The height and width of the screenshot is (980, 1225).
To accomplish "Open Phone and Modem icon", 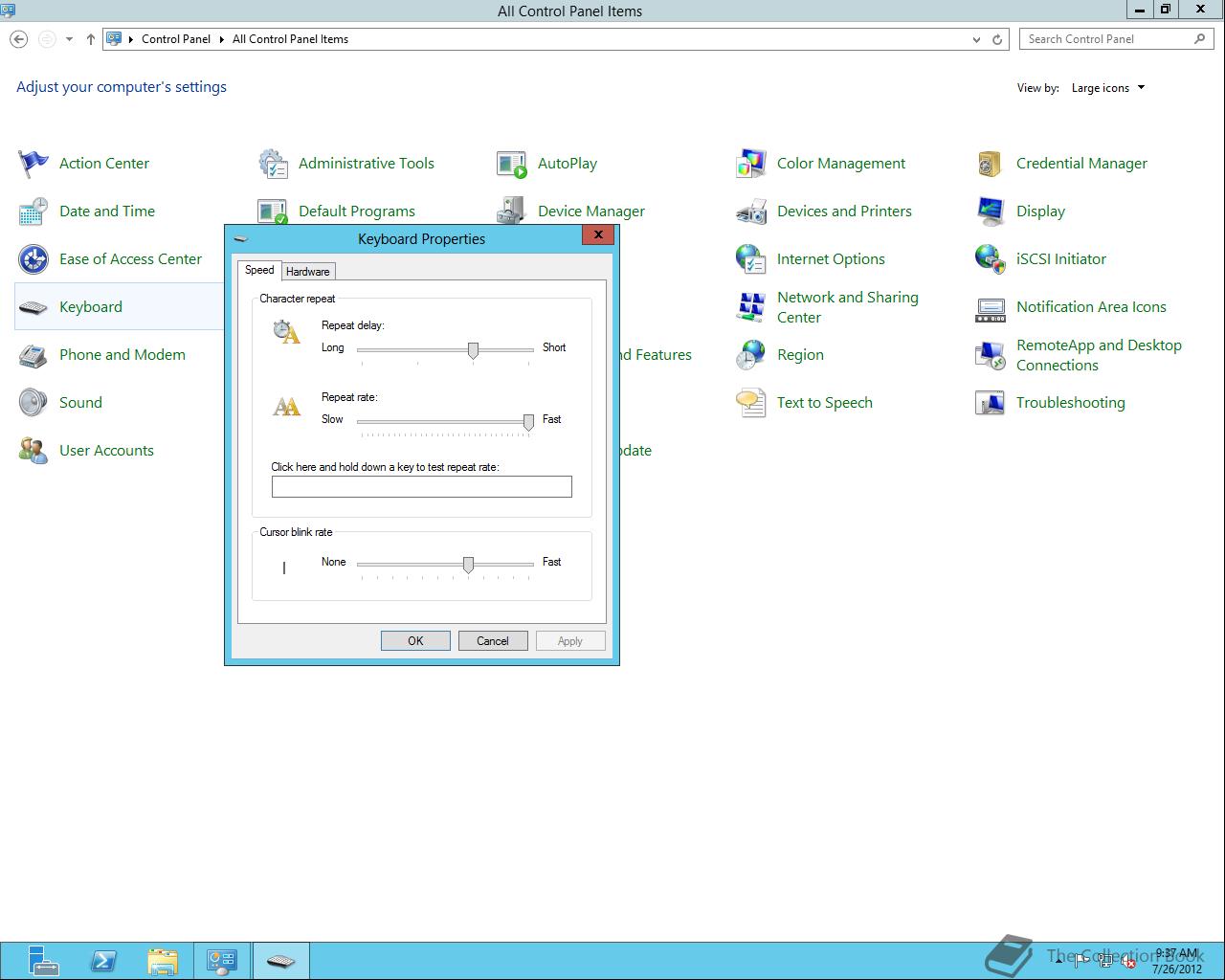I will (x=33, y=355).
